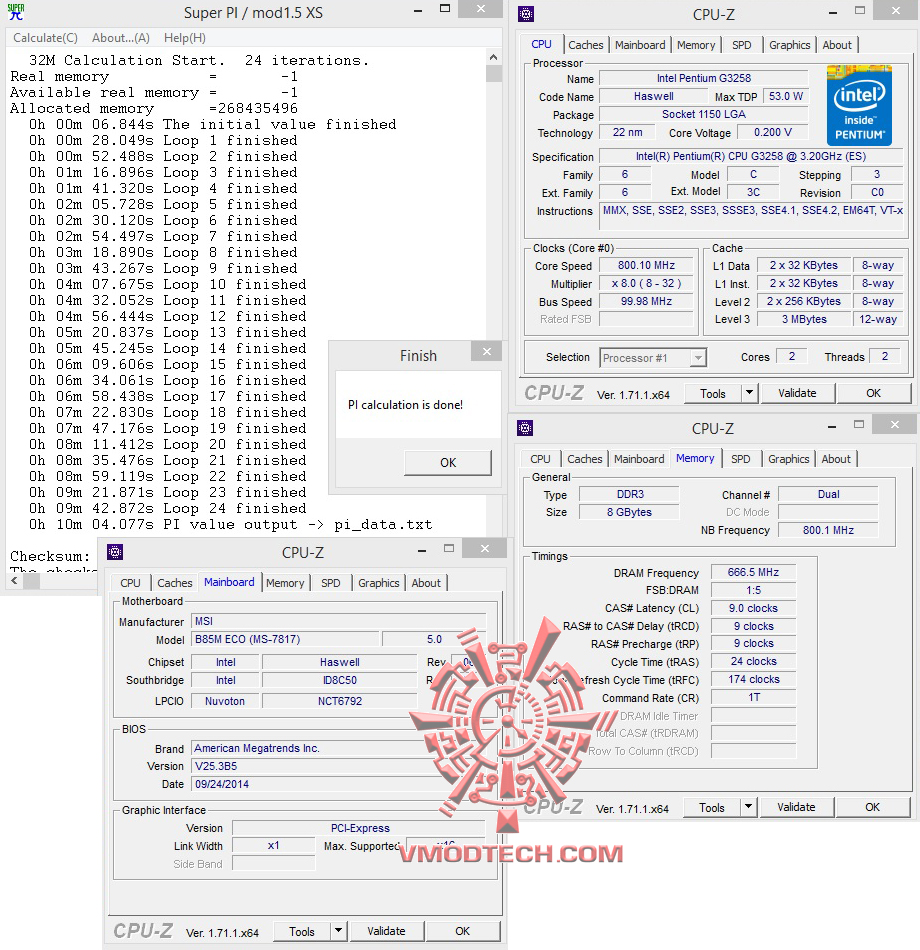Click the Super PI scroll up arrow
This screenshot has height=950, width=920.
(x=493, y=58)
